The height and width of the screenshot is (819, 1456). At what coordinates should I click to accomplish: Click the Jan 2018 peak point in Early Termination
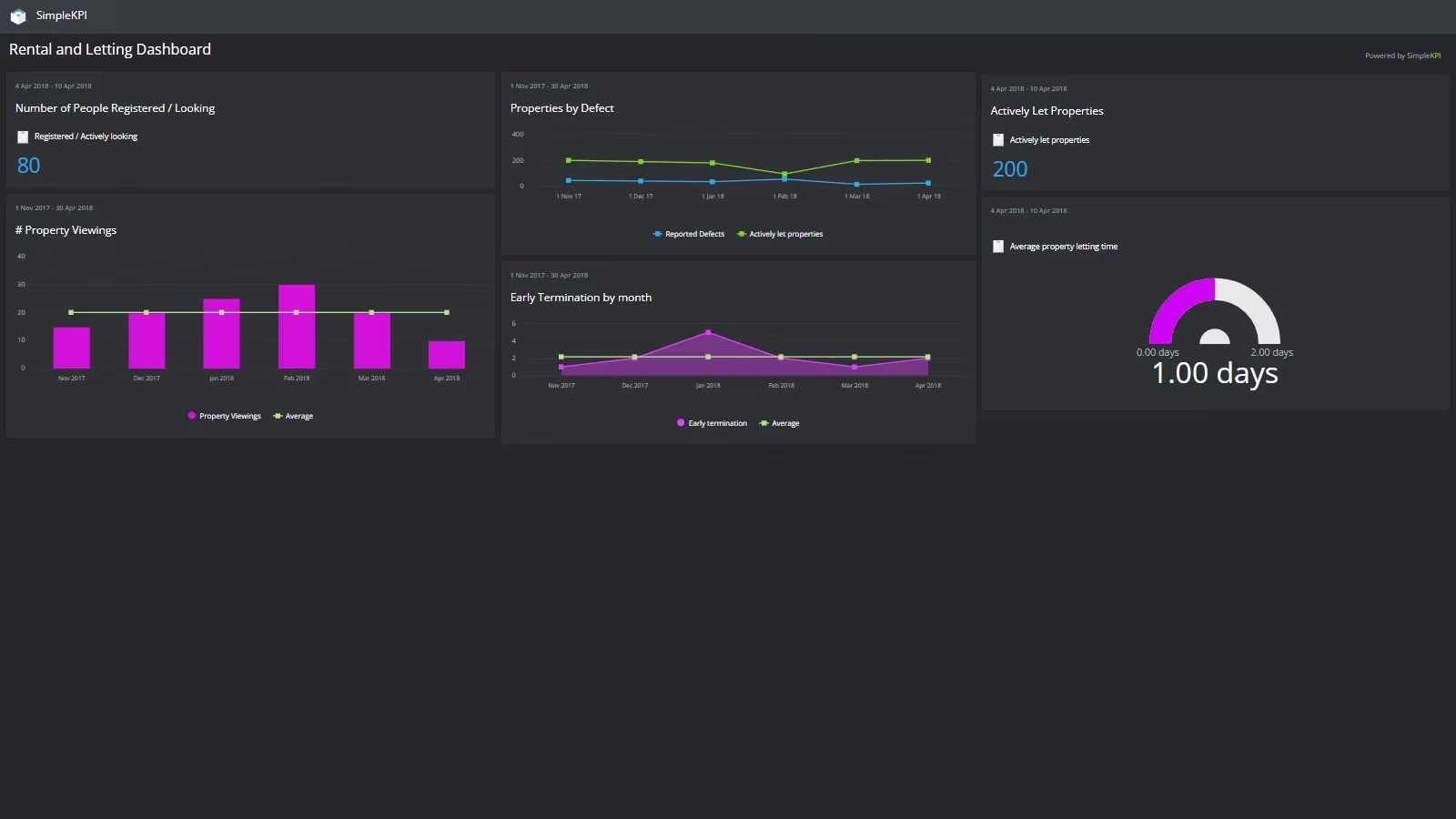point(708,332)
